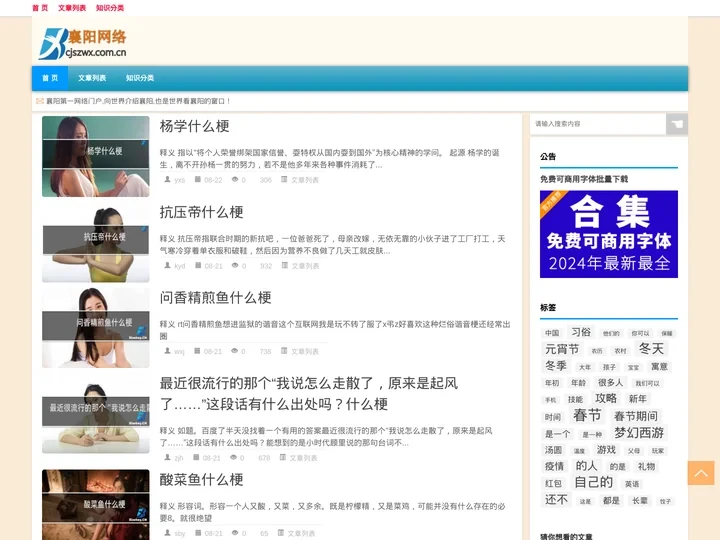
Task: Click the 杨学什么梗 thumbnail image
Action: [96, 157]
